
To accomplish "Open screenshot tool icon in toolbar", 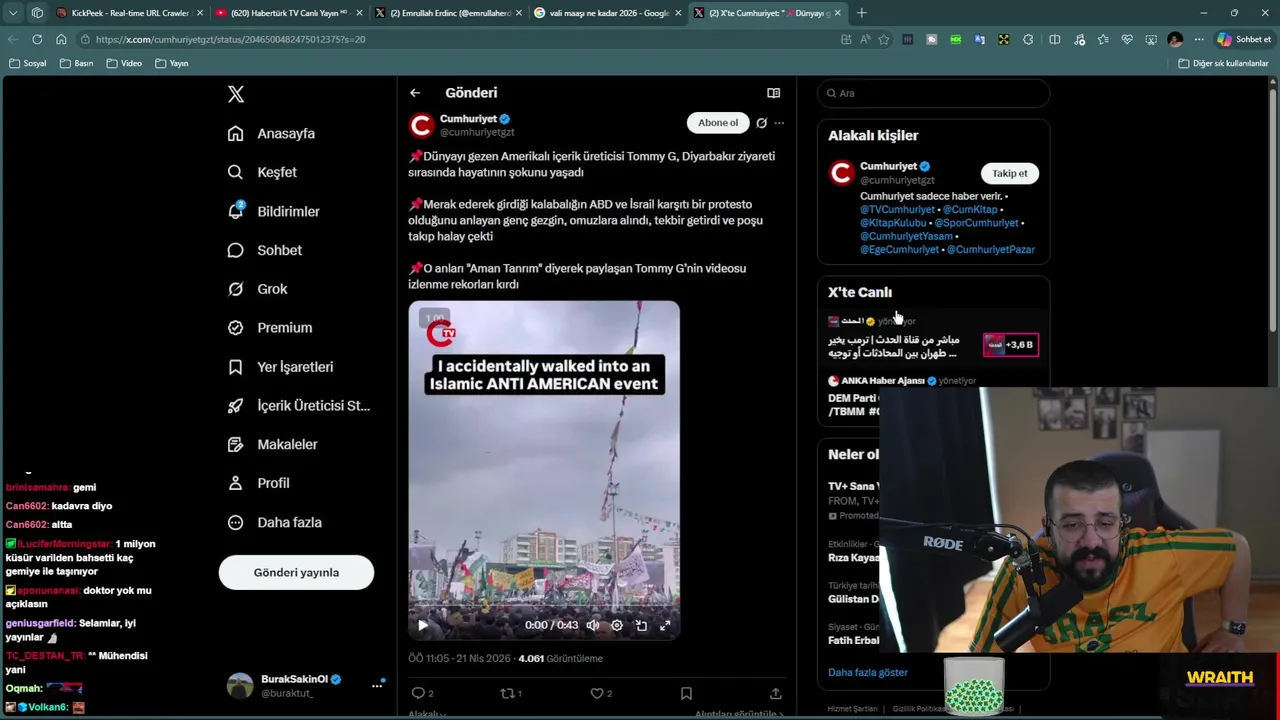I will click(x=1151, y=39).
